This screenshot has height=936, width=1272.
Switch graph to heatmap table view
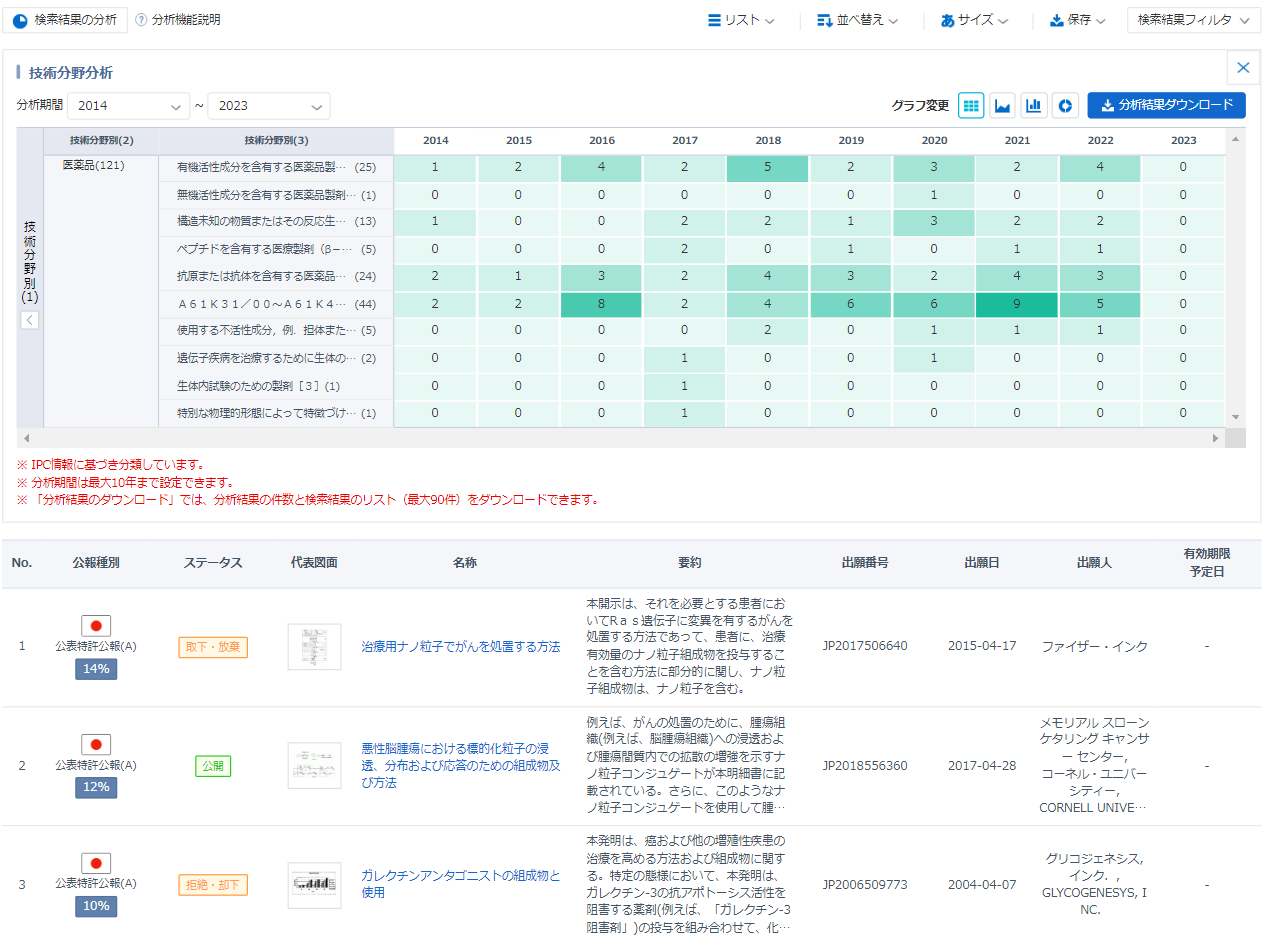971,105
